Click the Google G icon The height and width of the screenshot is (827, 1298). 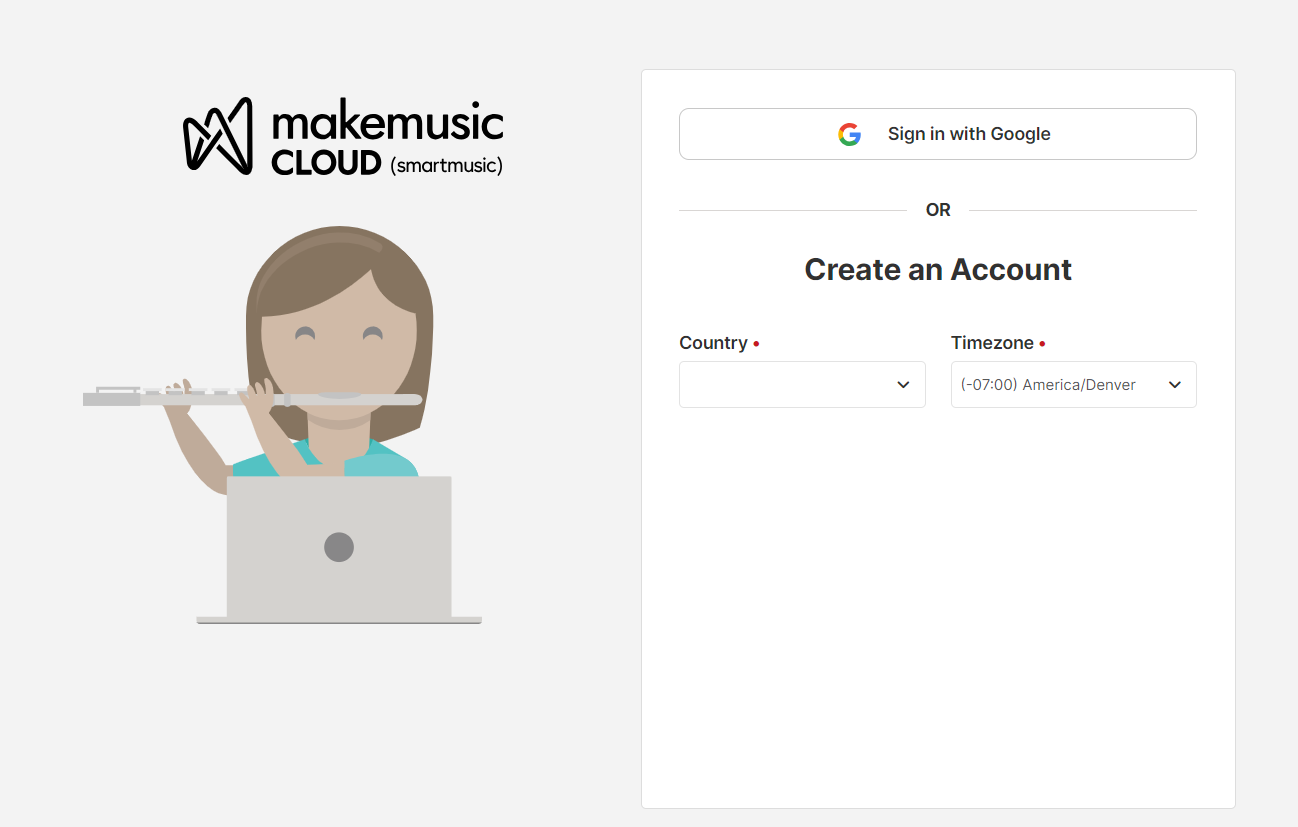(849, 134)
